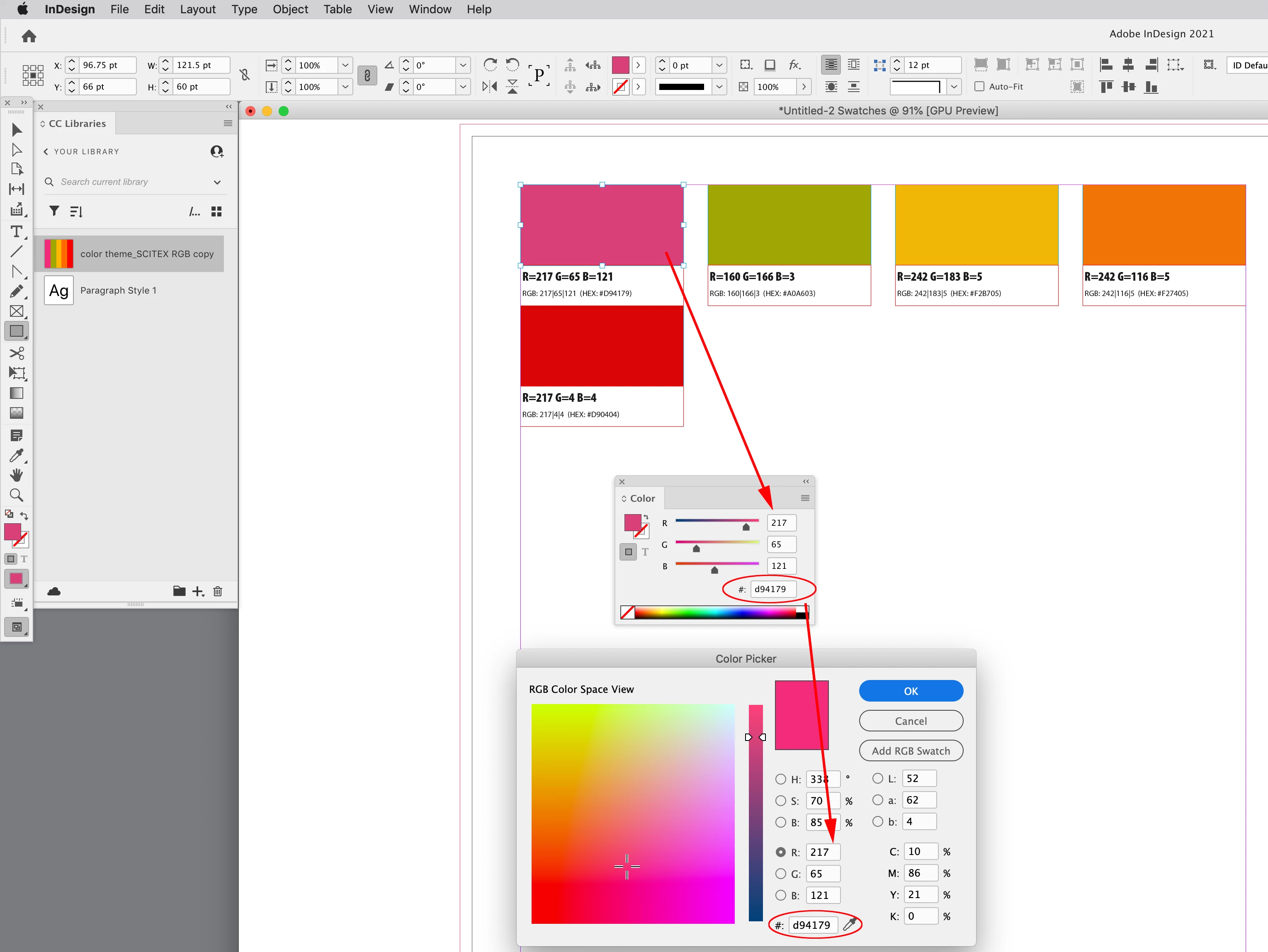The image size is (1268, 952).
Task: Select the Zoom tool magnifier
Action: [17, 495]
